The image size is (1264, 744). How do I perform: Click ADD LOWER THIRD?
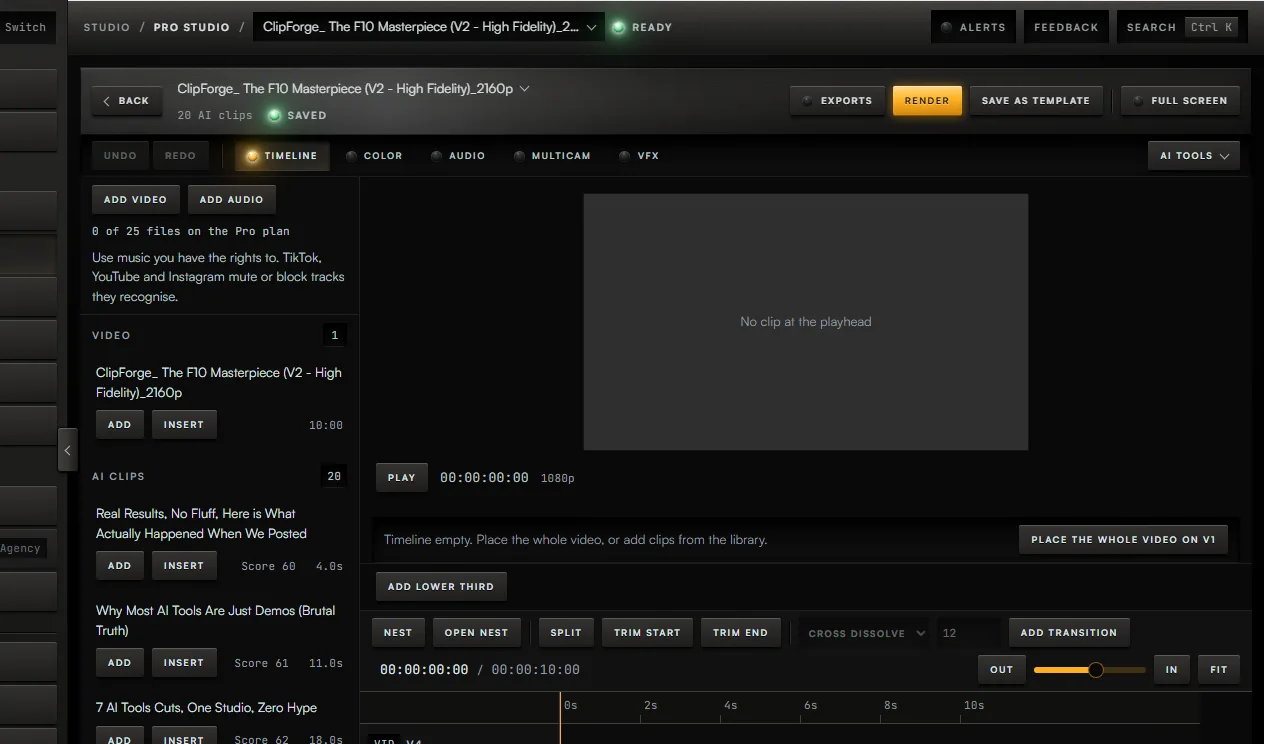pyautogui.click(x=441, y=587)
